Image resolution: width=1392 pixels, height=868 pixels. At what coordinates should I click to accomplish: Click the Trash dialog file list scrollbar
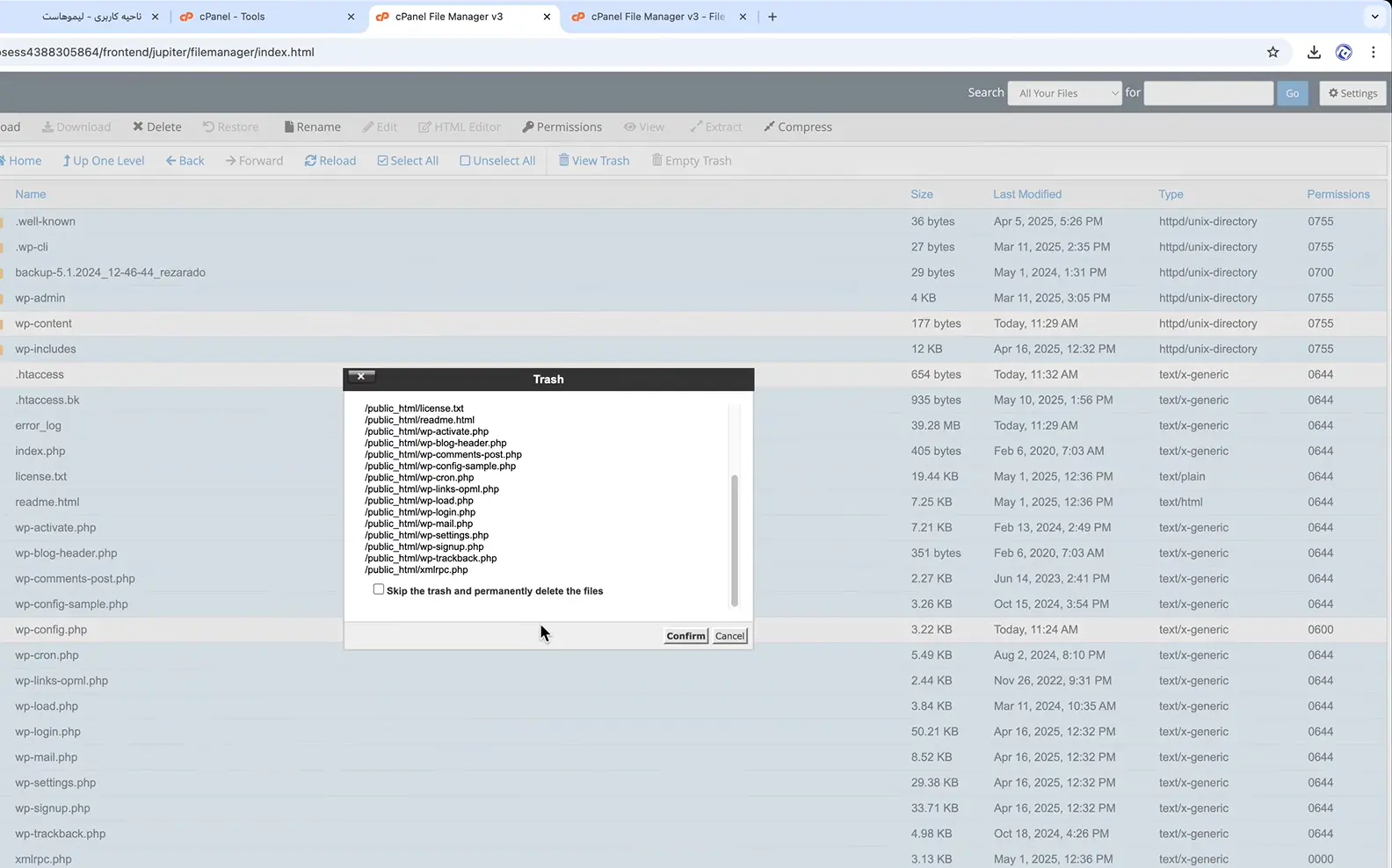click(x=734, y=539)
